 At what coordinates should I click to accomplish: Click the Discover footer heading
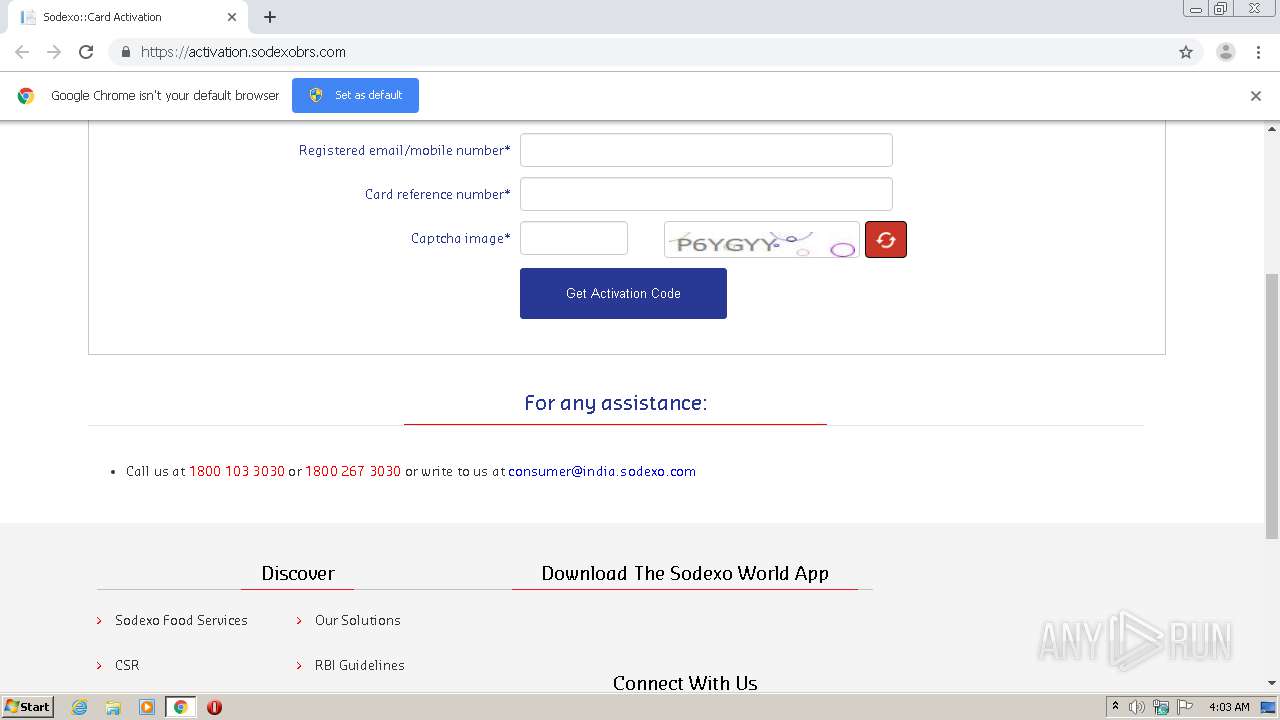[298, 573]
